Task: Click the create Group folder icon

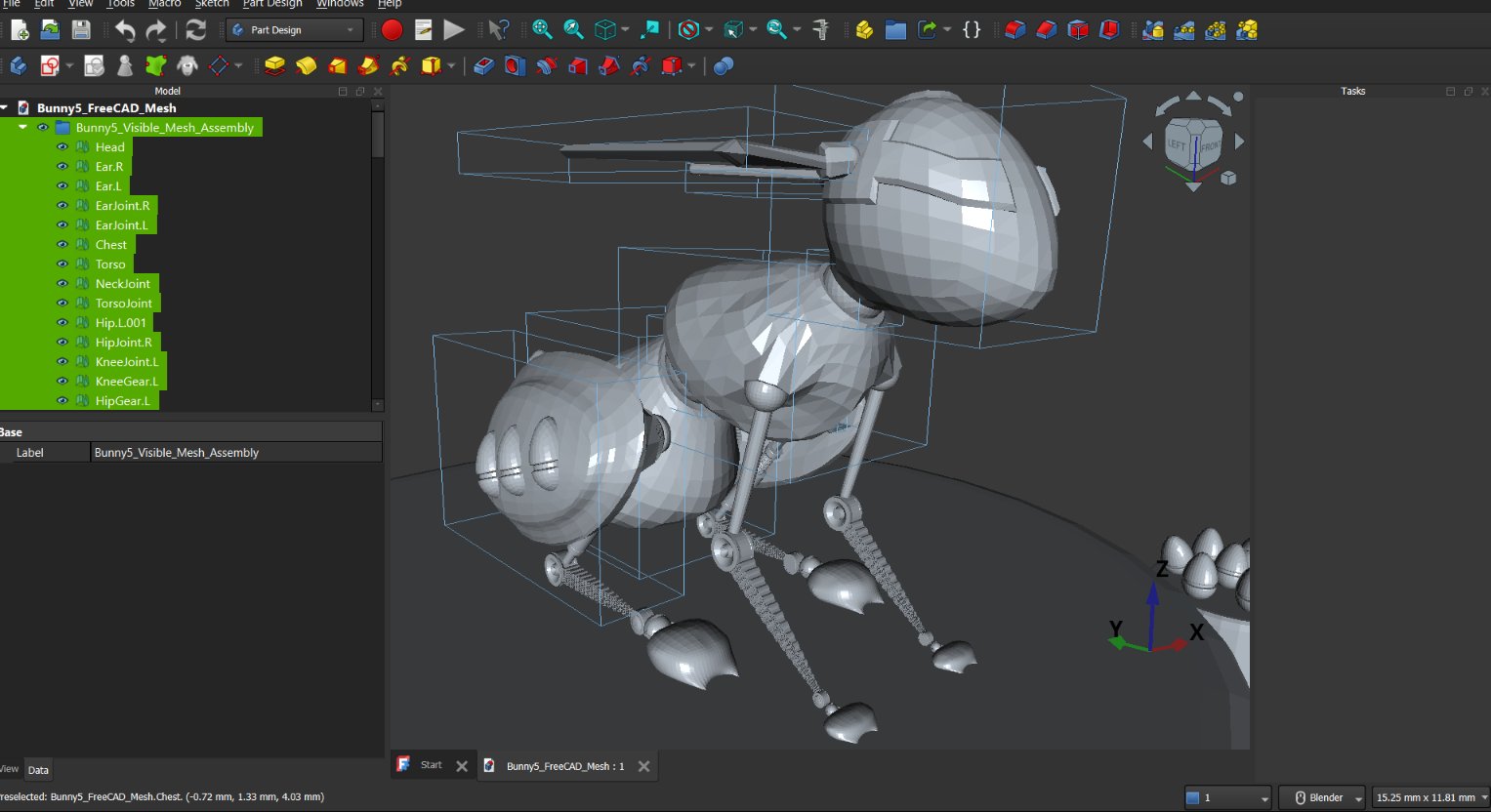Action: pos(895,30)
